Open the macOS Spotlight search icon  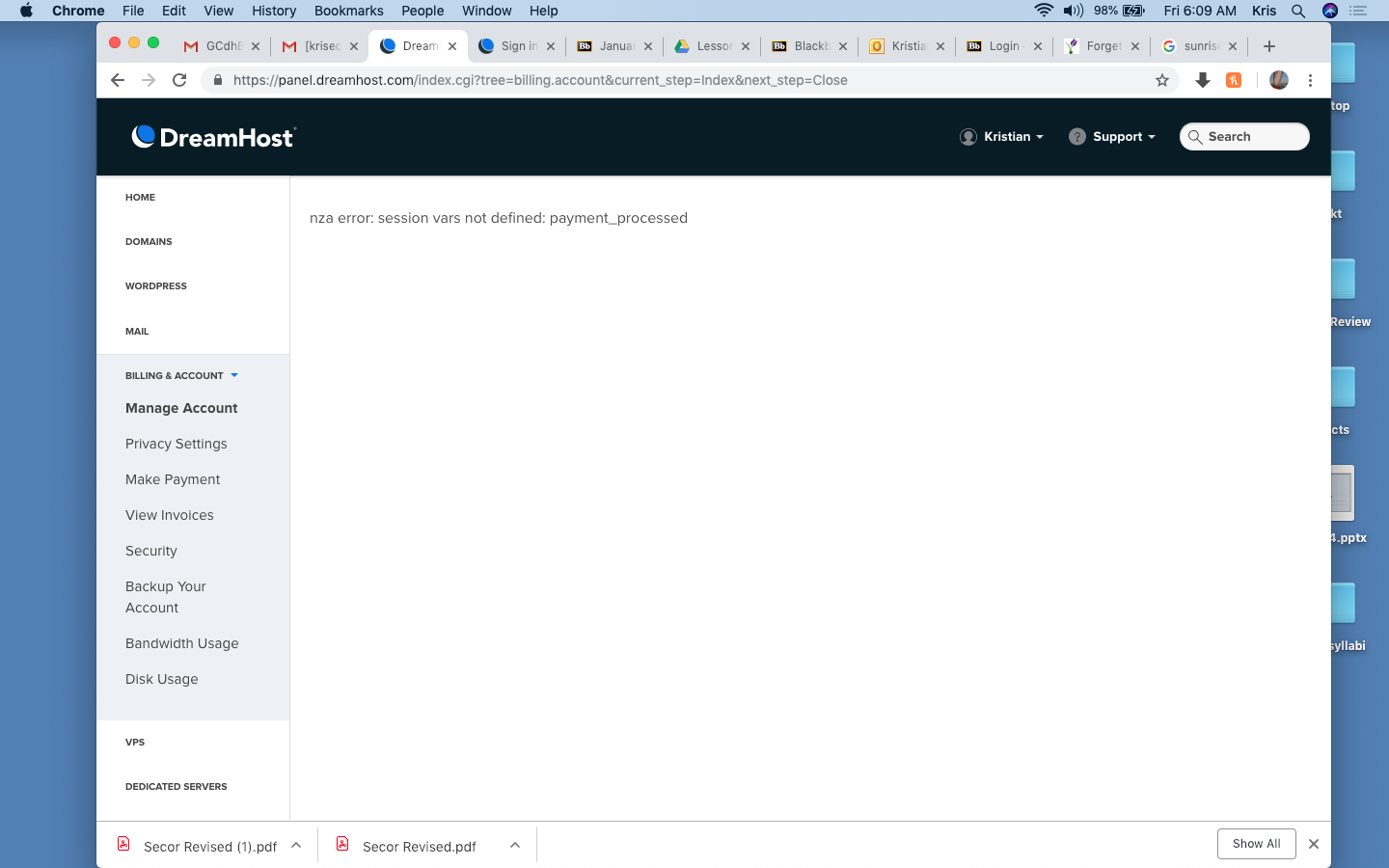point(1298,11)
